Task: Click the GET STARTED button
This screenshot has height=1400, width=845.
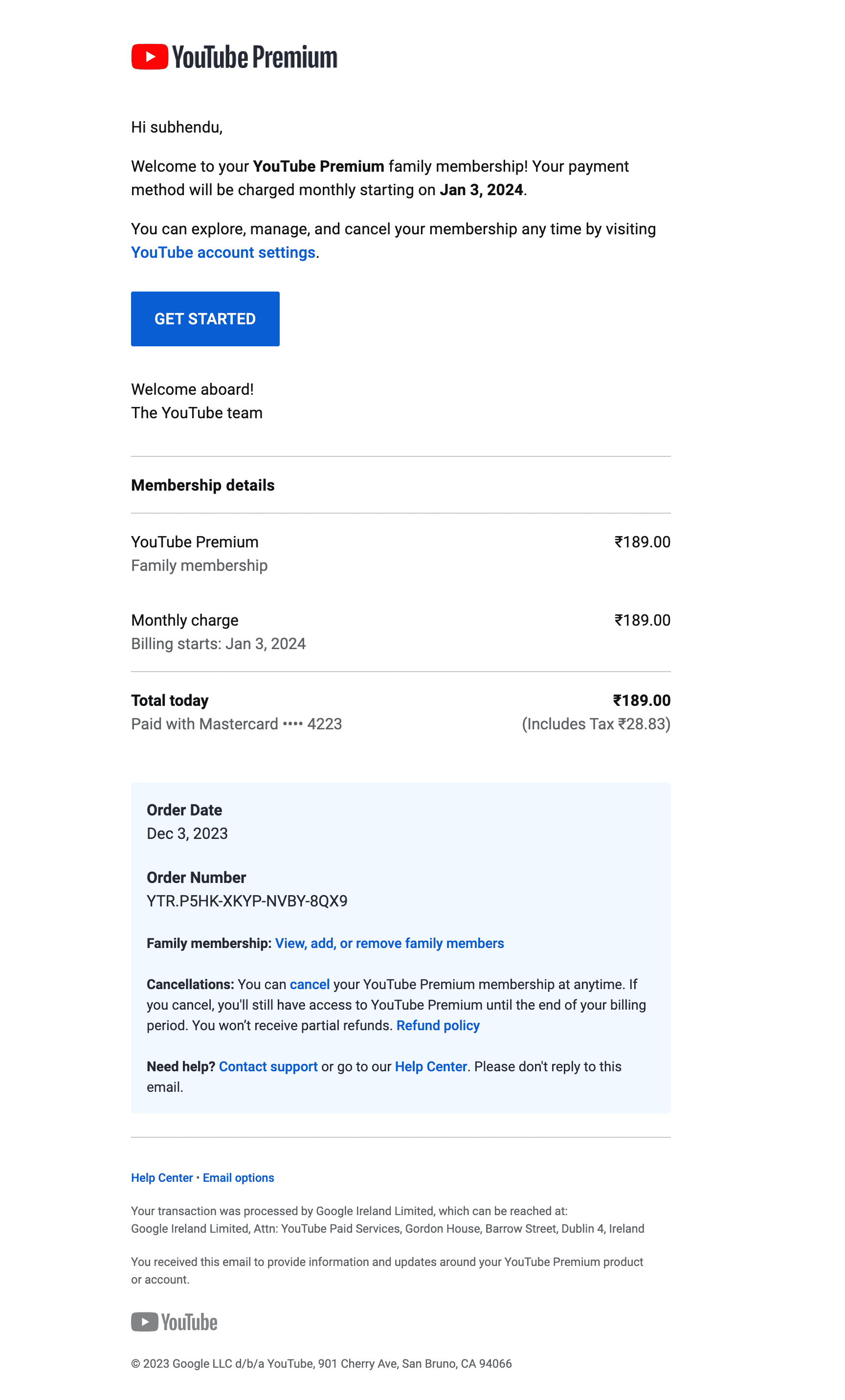Action: coord(204,319)
